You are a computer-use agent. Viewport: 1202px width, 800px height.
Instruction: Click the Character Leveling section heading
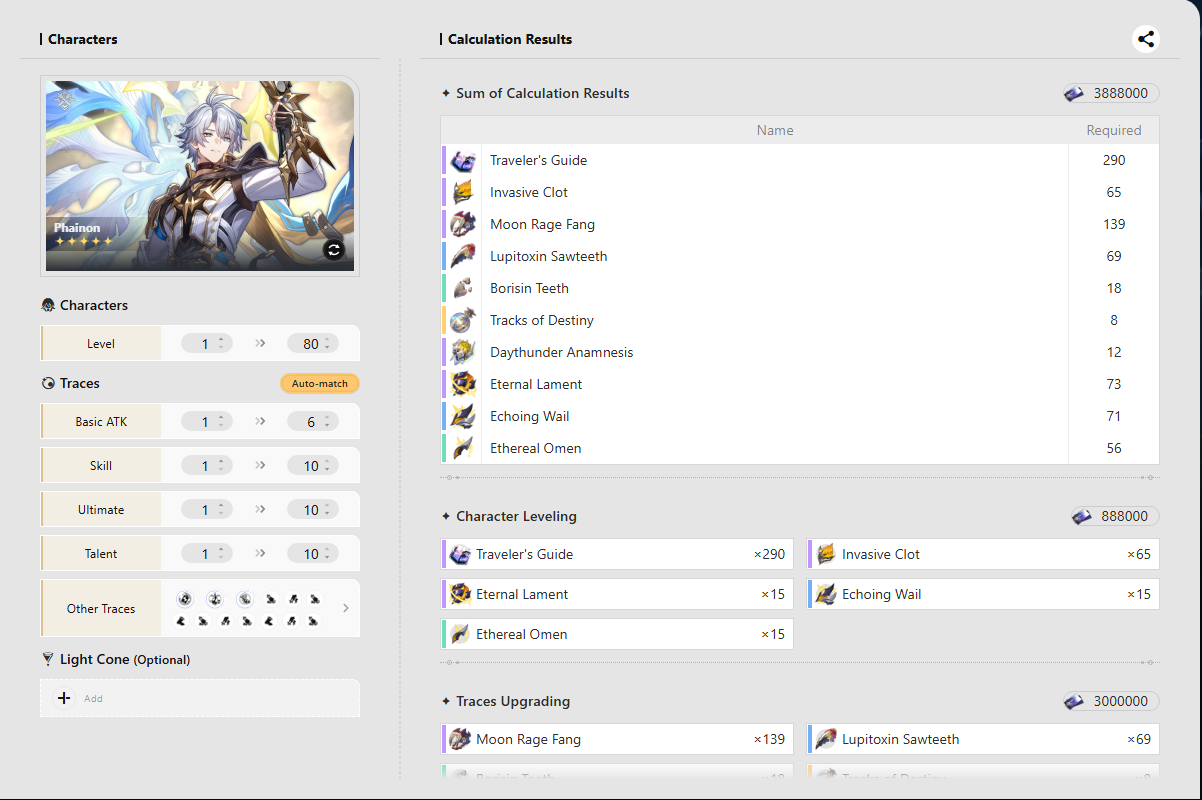pos(516,516)
